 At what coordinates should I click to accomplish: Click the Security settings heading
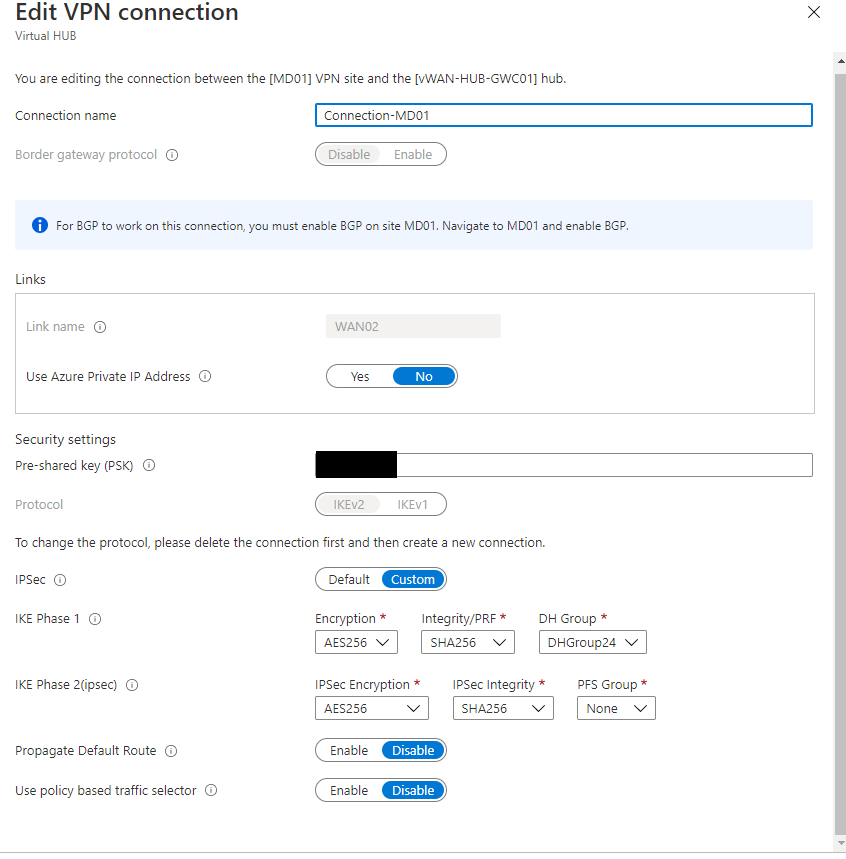(65, 439)
